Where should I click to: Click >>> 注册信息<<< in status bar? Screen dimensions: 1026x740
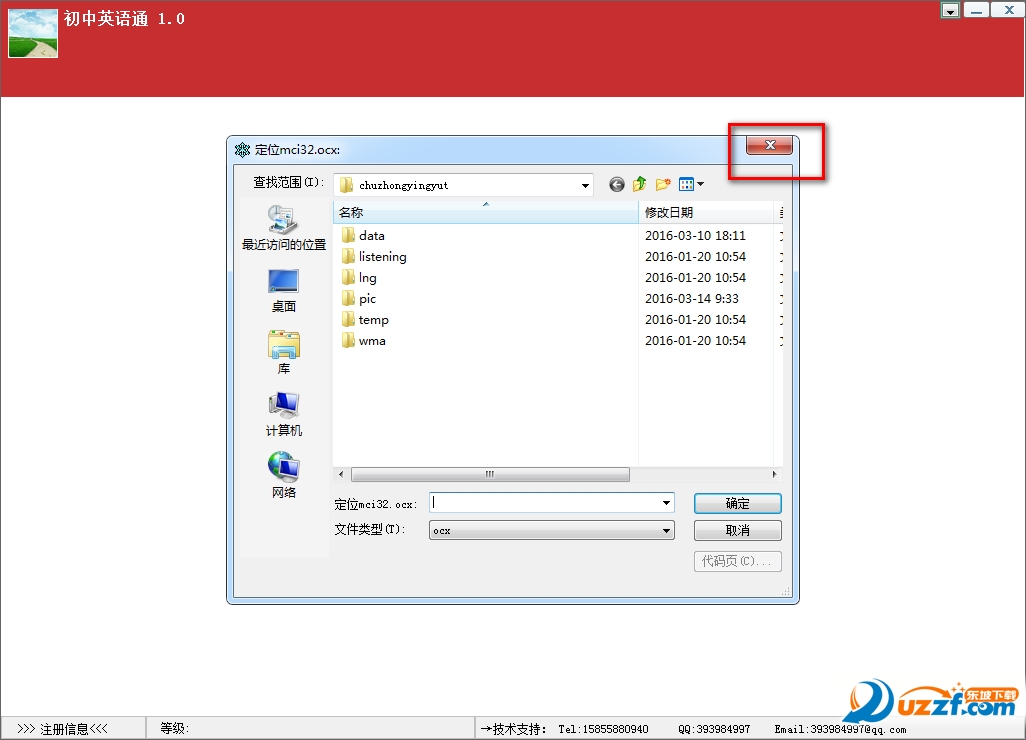[63, 728]
